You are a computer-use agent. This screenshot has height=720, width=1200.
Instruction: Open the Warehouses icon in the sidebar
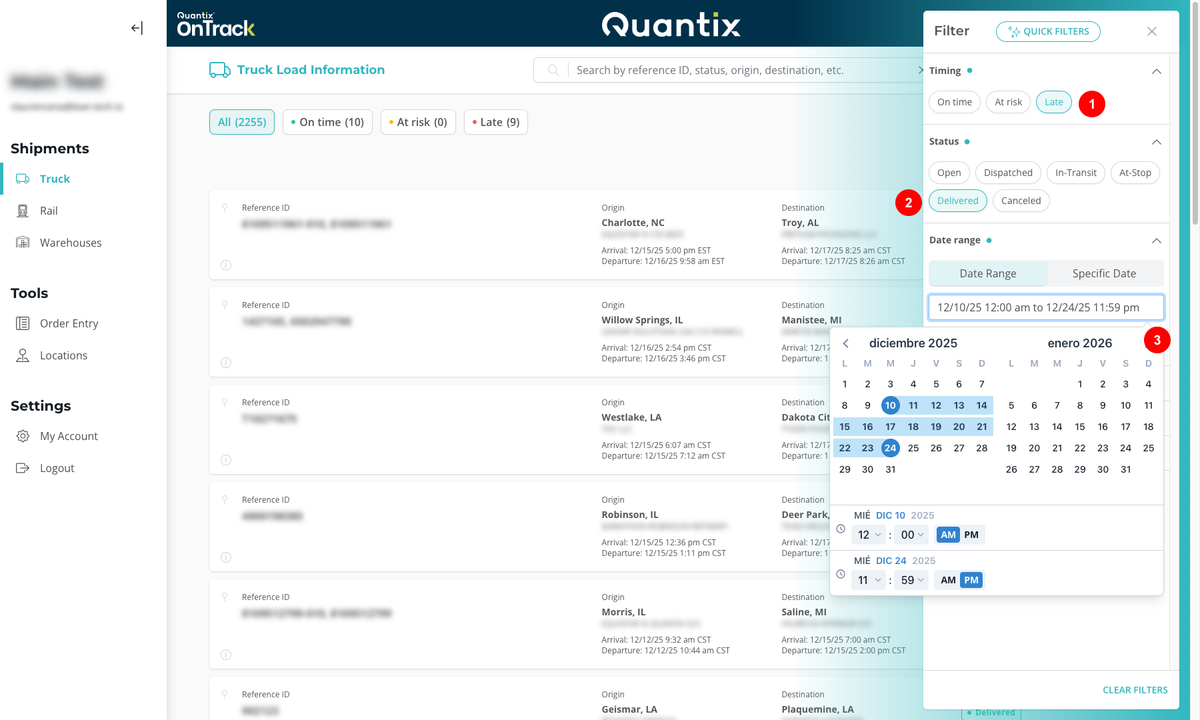22,243
